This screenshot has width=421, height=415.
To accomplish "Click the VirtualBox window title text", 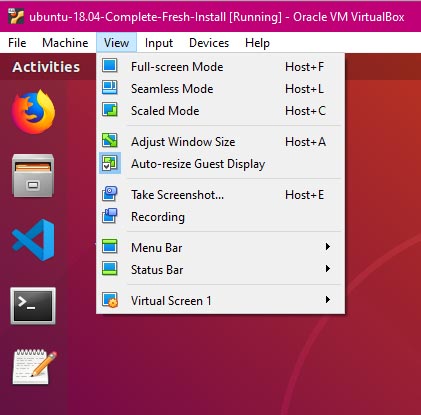I will pos(217,17).
